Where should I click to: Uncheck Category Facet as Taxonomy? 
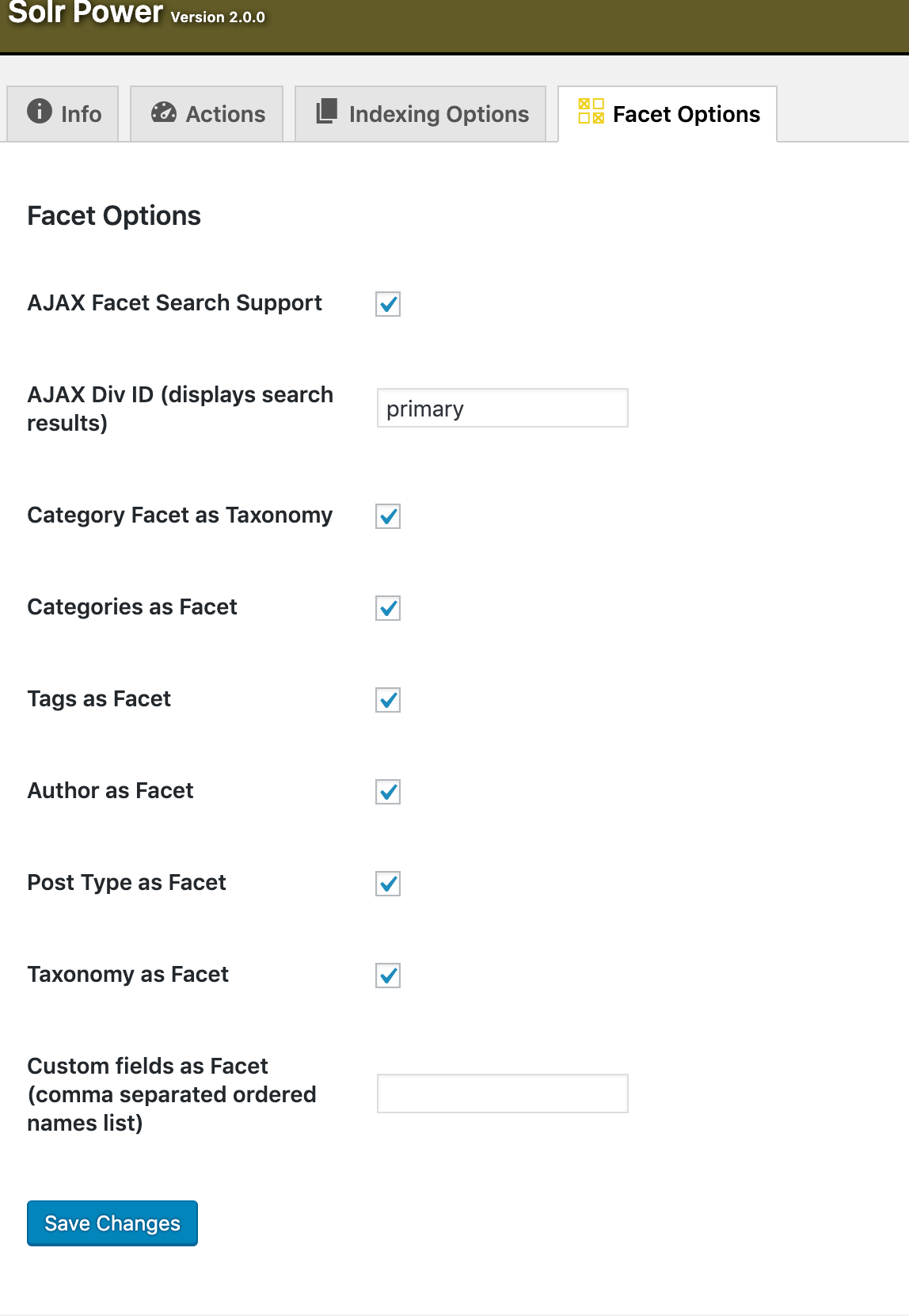pos(387,516)
